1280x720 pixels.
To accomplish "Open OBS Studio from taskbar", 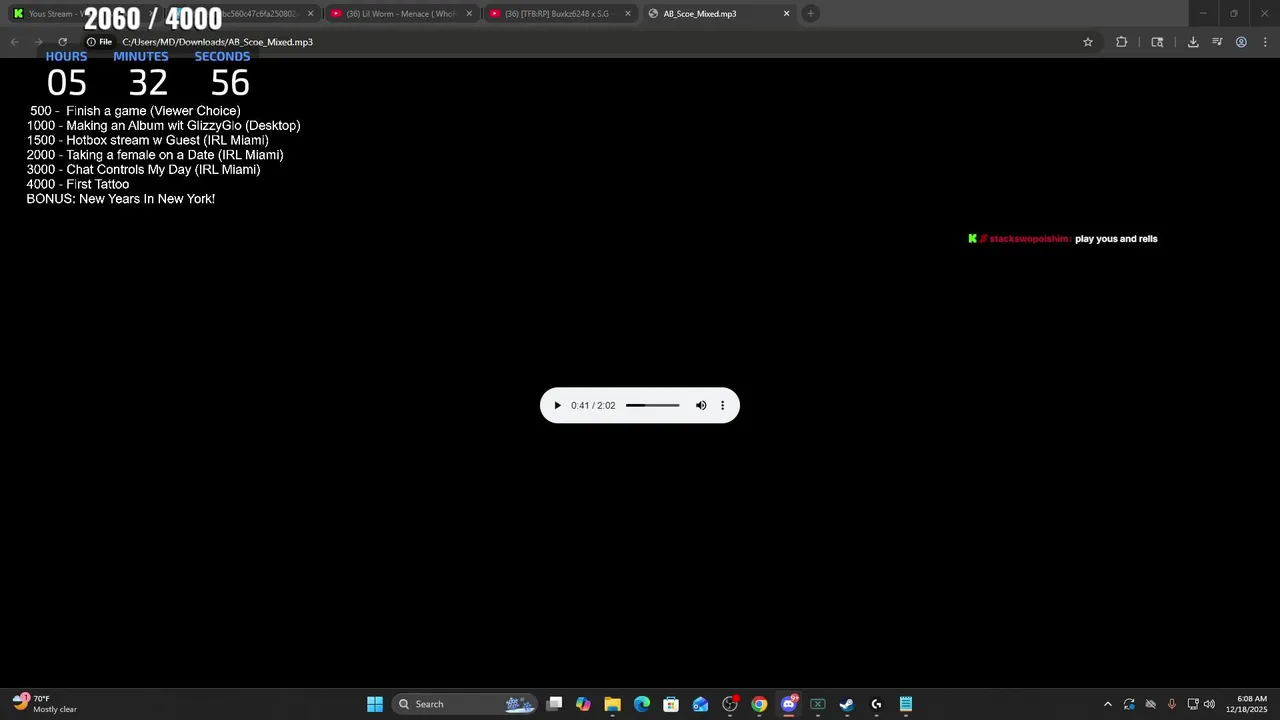I will 730,704.
